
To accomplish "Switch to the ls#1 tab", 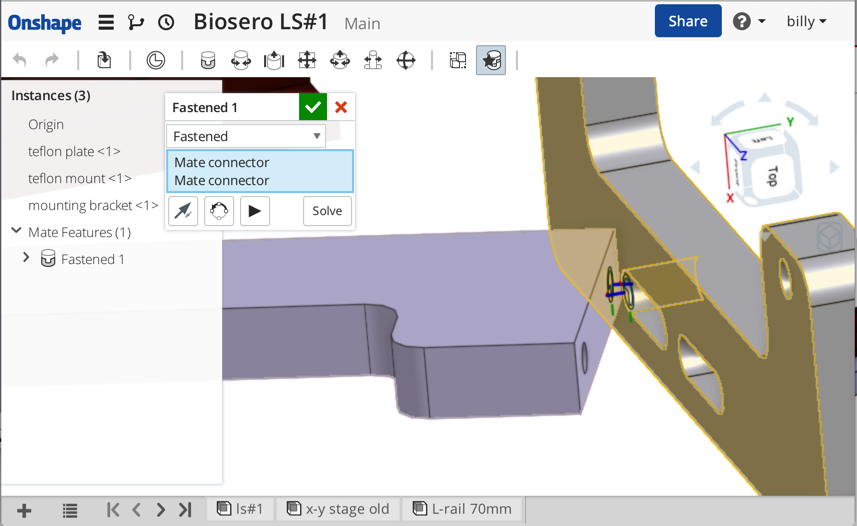I will 240,509.
